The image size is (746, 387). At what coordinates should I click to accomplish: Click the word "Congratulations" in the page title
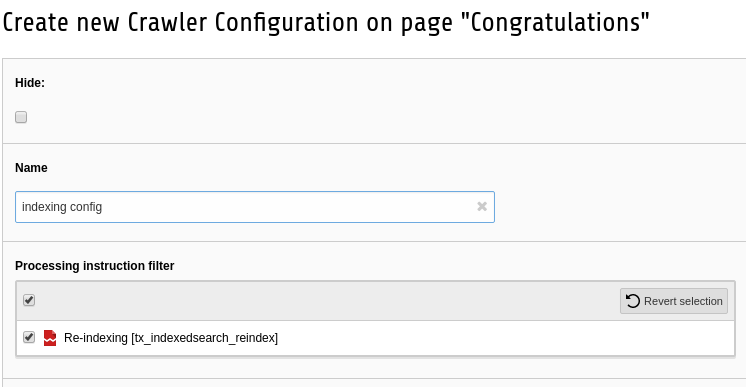[556, 22]
